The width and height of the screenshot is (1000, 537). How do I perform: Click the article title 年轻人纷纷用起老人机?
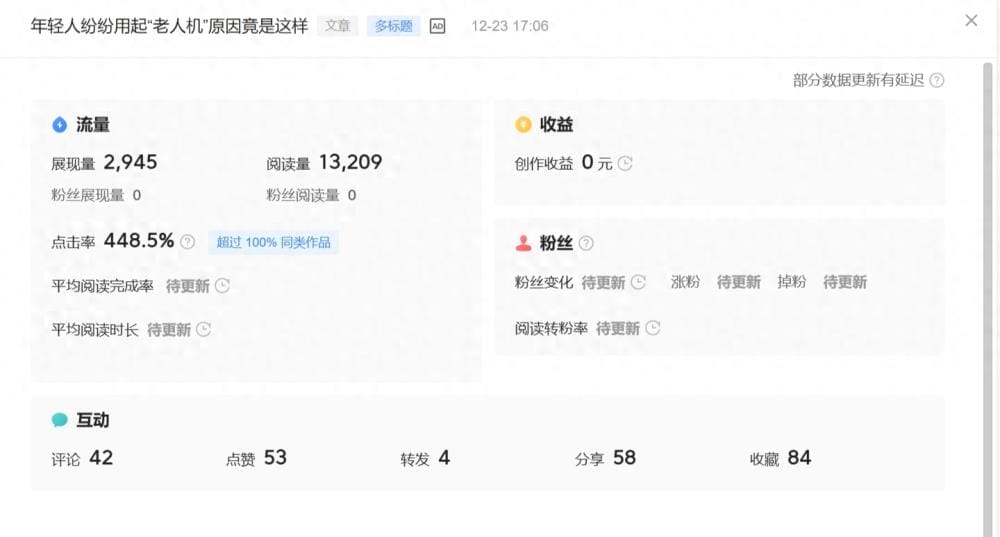tap(169, 26)
